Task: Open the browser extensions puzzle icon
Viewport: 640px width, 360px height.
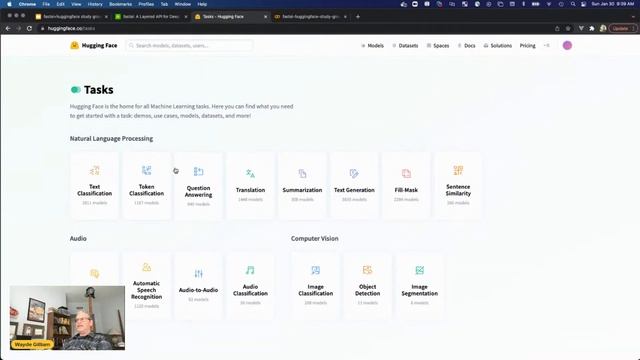Action: (x=592, y=28)
